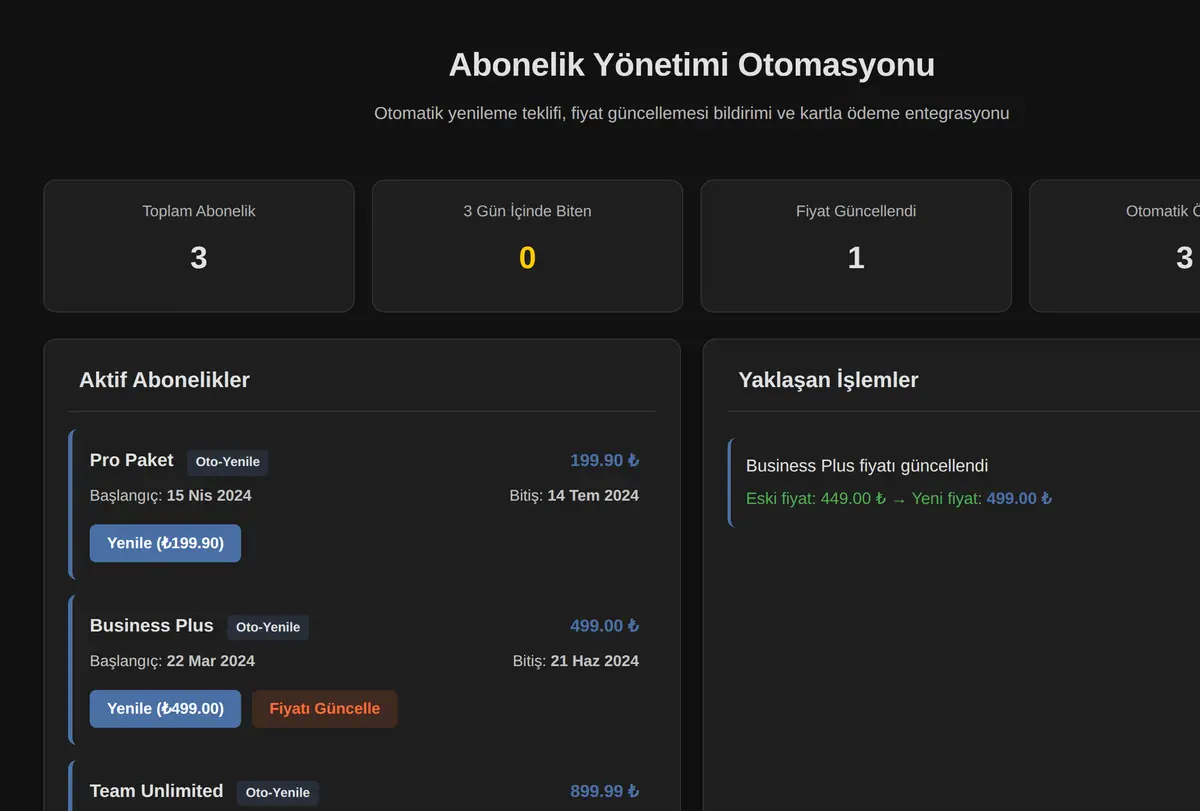Click the Yenile (₺199.90) button for Pro Paket
This screenshot has height=811, width=1200.
(x=165, y=543)
